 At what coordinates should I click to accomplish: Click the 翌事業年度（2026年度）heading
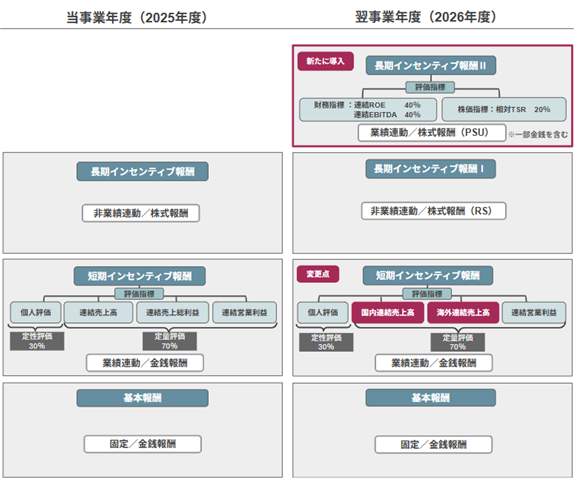[x=426, y=17]
